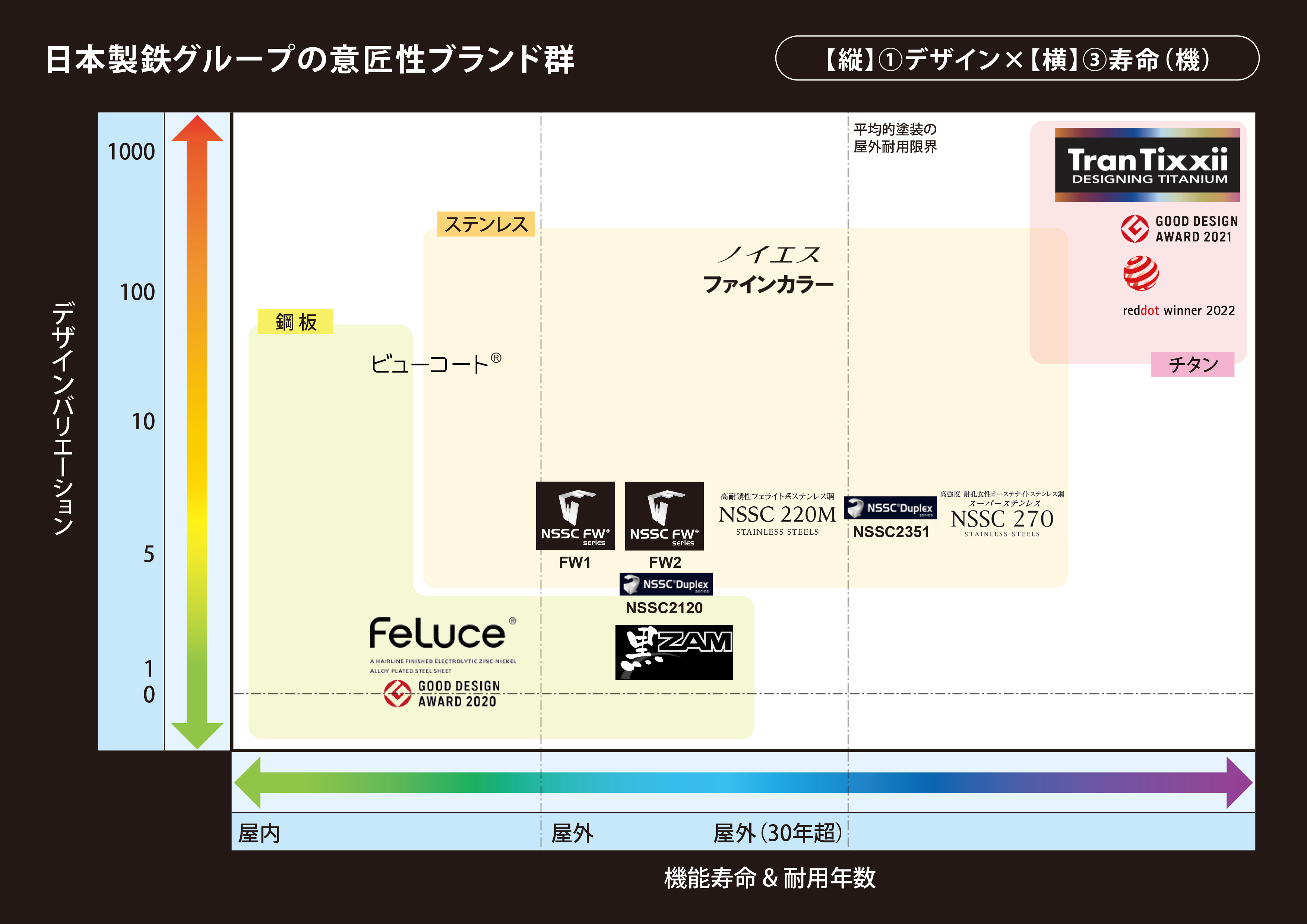Click the NSSC Duplex badge above NSSC2120
This screenshot has width=1307, height=924.
[665, 584]
